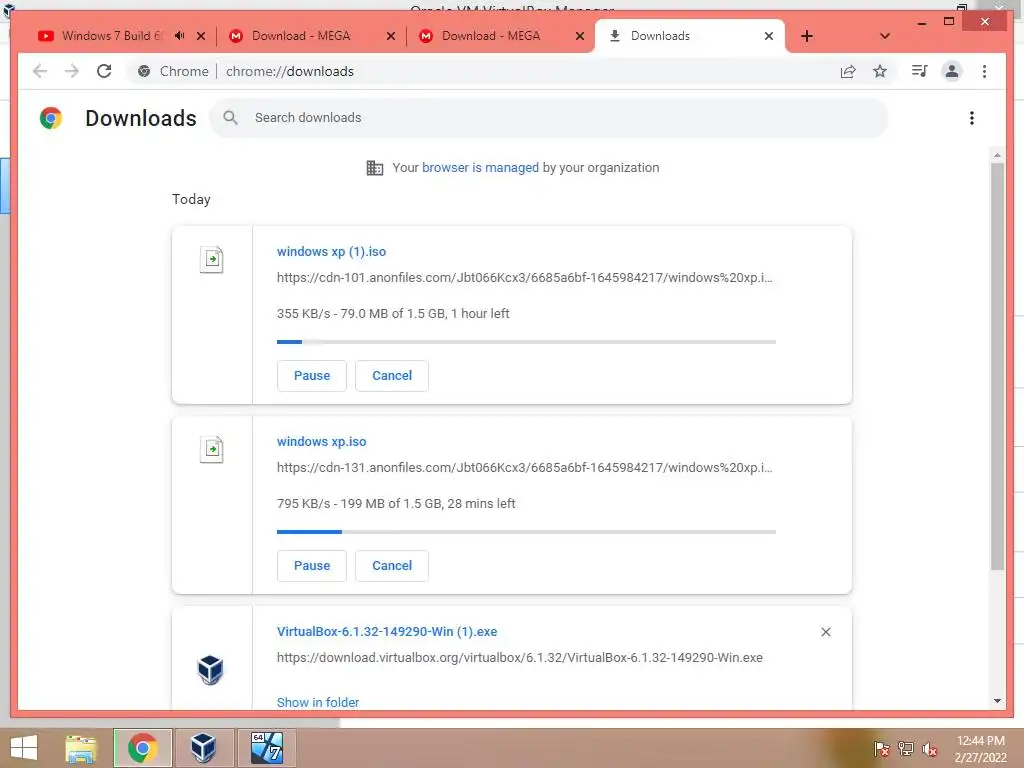Open File Explorer from the taskbar
This screenshot has width=1024, height=768.
[x=81, y=748]
